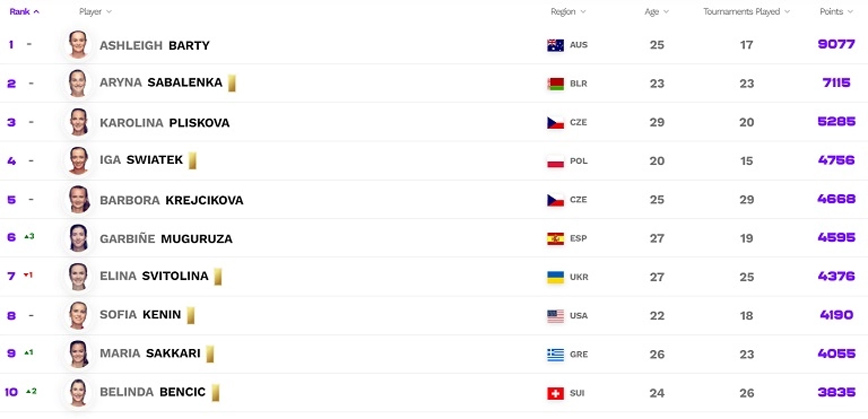Click the Ukrainian flag icon beside UKR

point(555,277)
